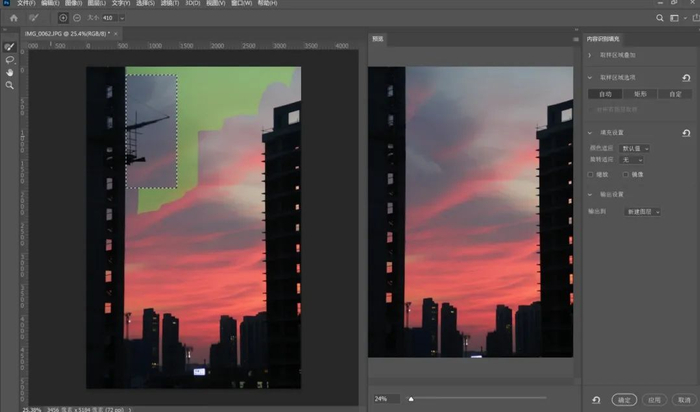Viewport: 700px width, 412px height.
Task: Reset the 填充设置 section with its arrow icon
Action: (x=686, y=132)
